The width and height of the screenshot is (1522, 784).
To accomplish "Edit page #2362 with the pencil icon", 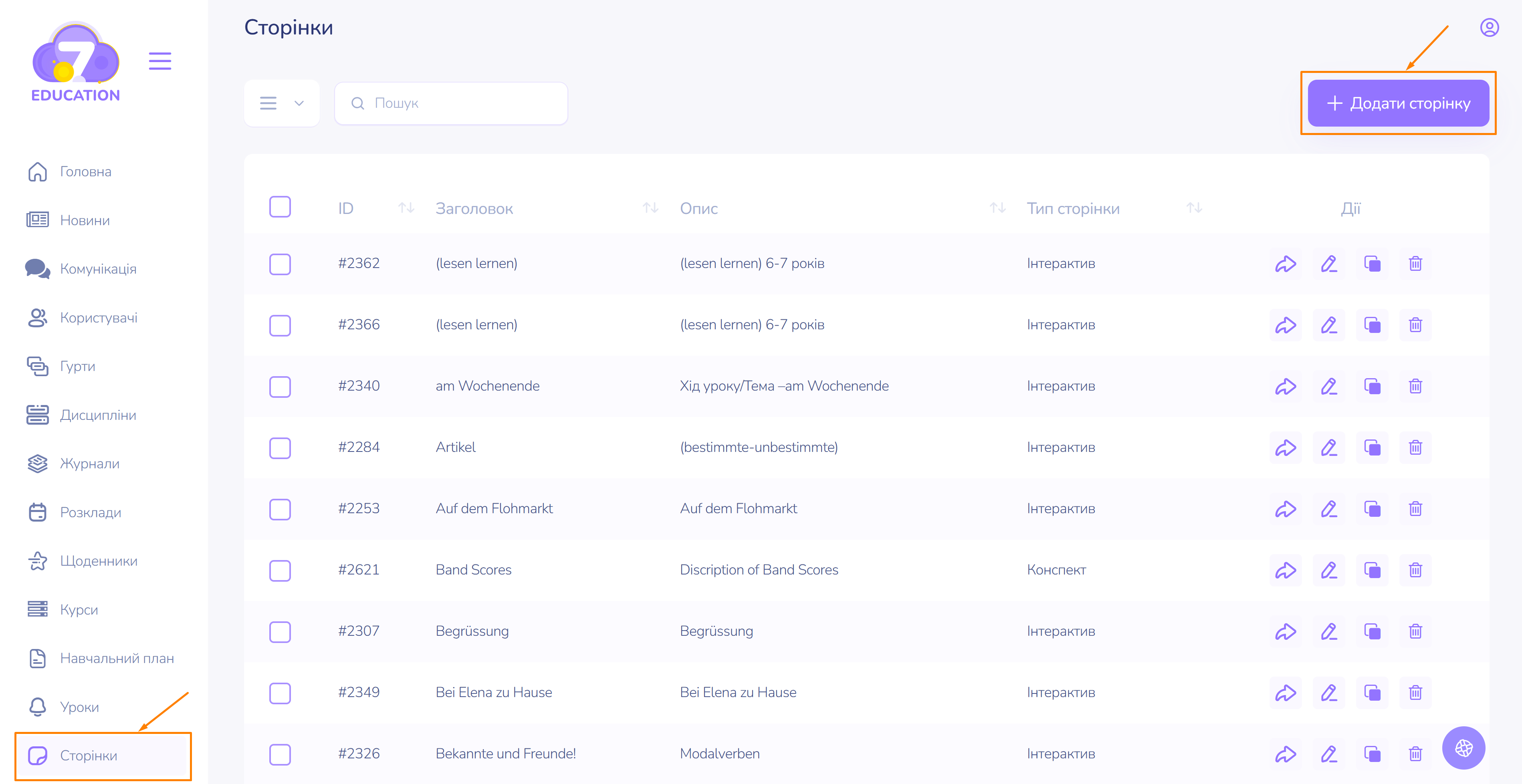I will pos(1329,264).
